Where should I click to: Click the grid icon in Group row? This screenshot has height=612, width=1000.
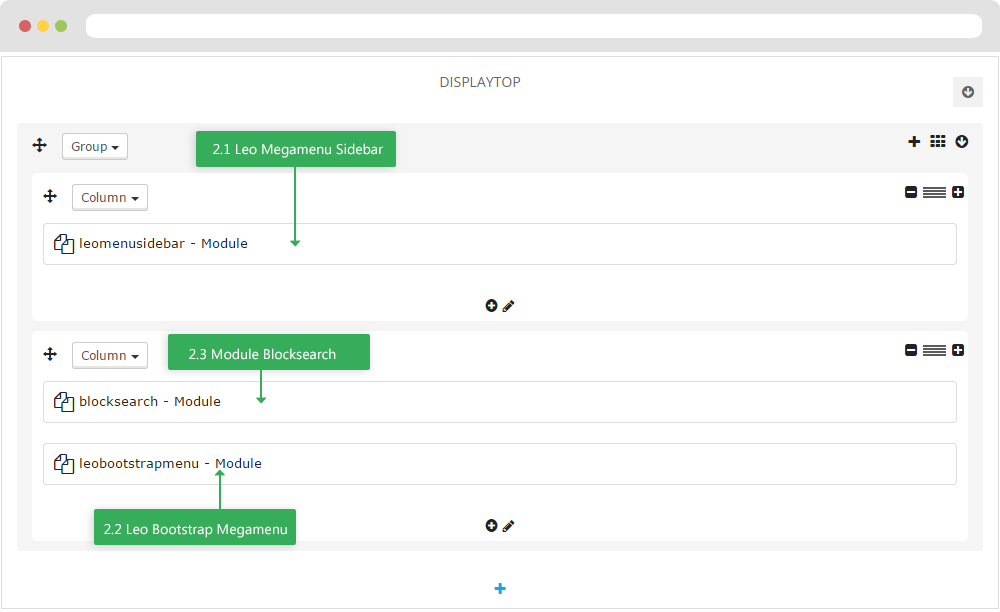[x=938, y=142]
